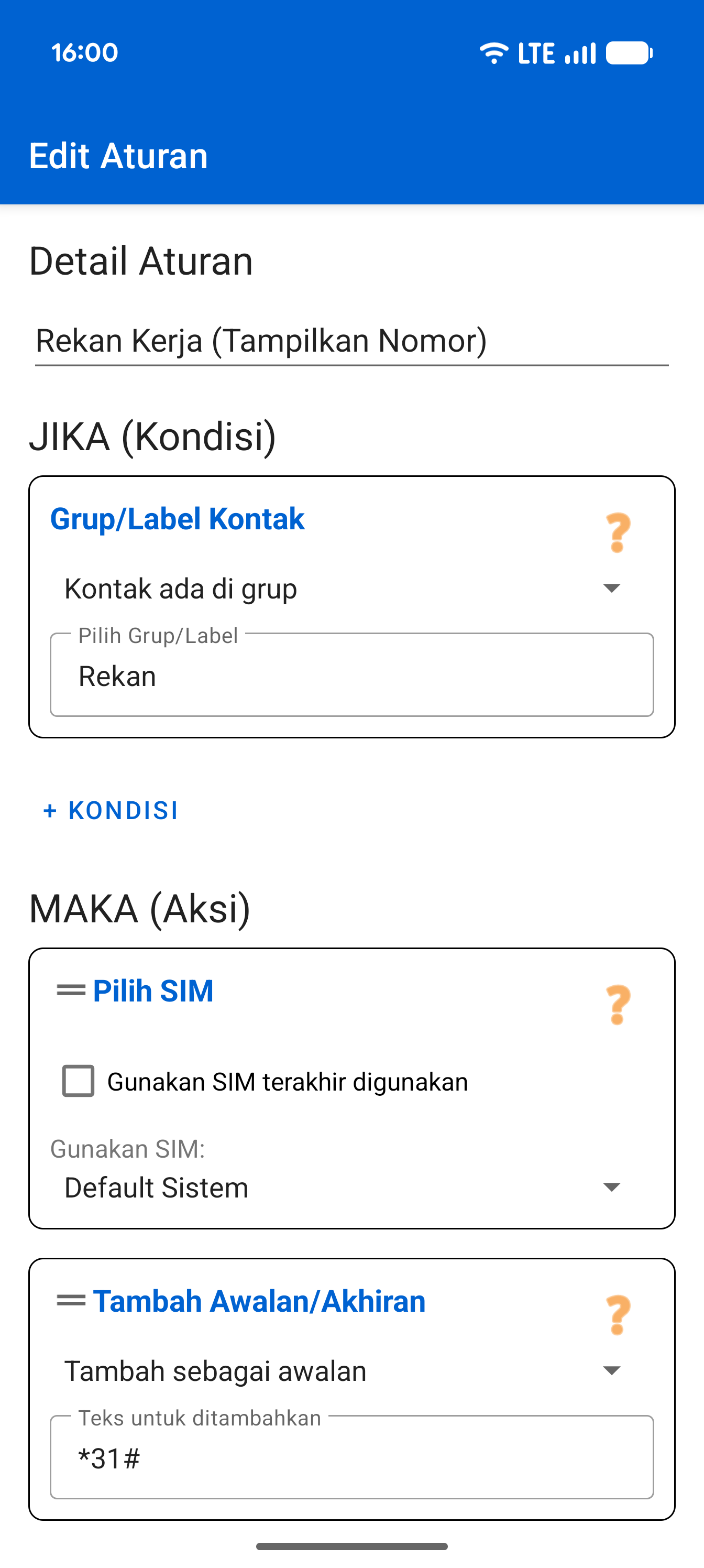The height and width of the screenshot is (1568, 704).
Task: Tap the Pilih Grup/Label field
Action: click(351, 676)
